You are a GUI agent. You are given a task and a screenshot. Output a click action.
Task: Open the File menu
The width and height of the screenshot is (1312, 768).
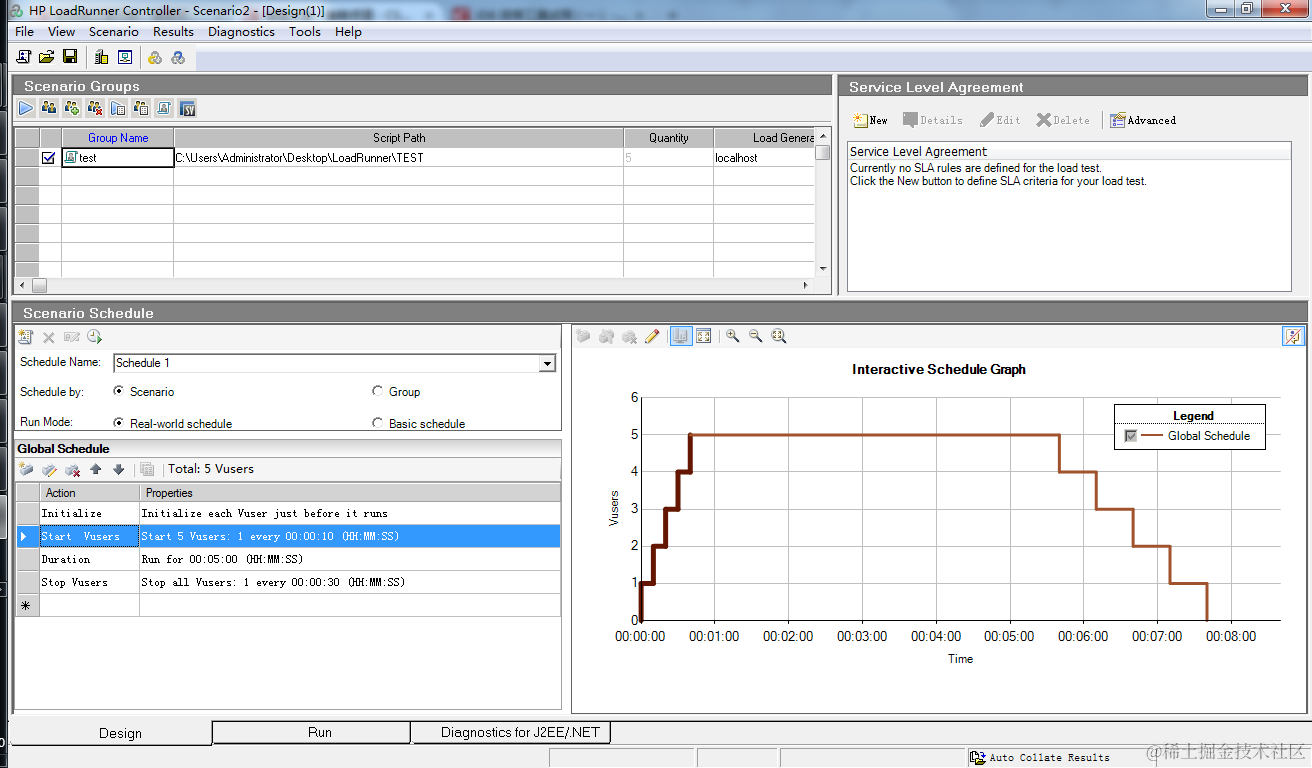[25, 32]
